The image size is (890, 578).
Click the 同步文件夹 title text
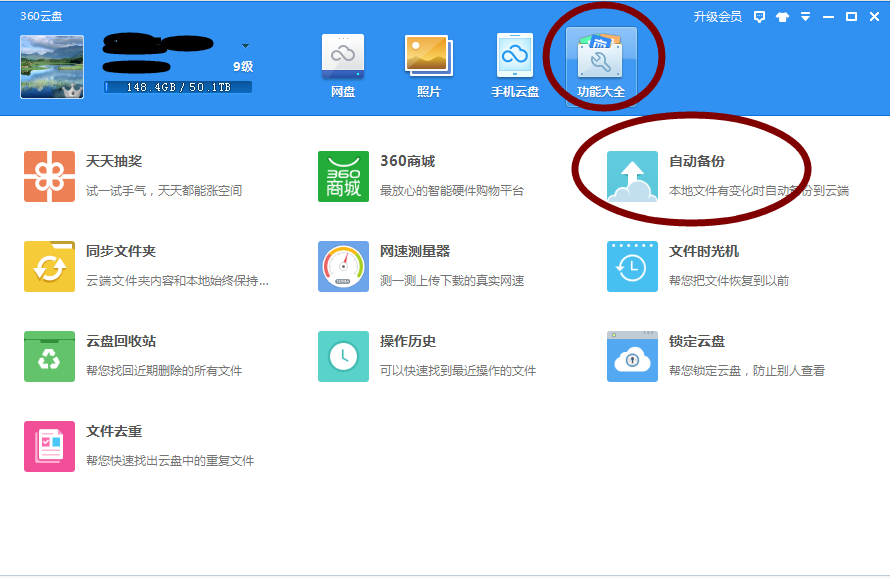click(121, 251)
